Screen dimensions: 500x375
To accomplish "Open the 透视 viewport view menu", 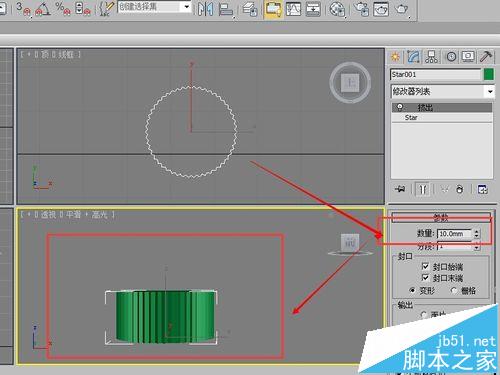I will (x=48, y=215).
